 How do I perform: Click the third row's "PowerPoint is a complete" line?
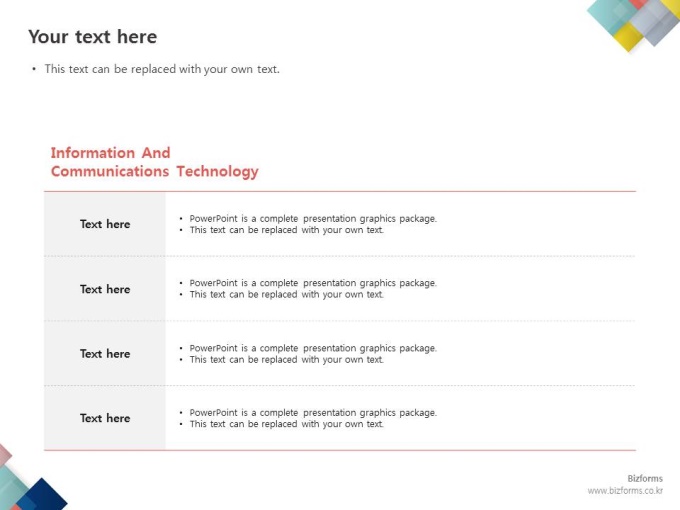pos(312,348)
